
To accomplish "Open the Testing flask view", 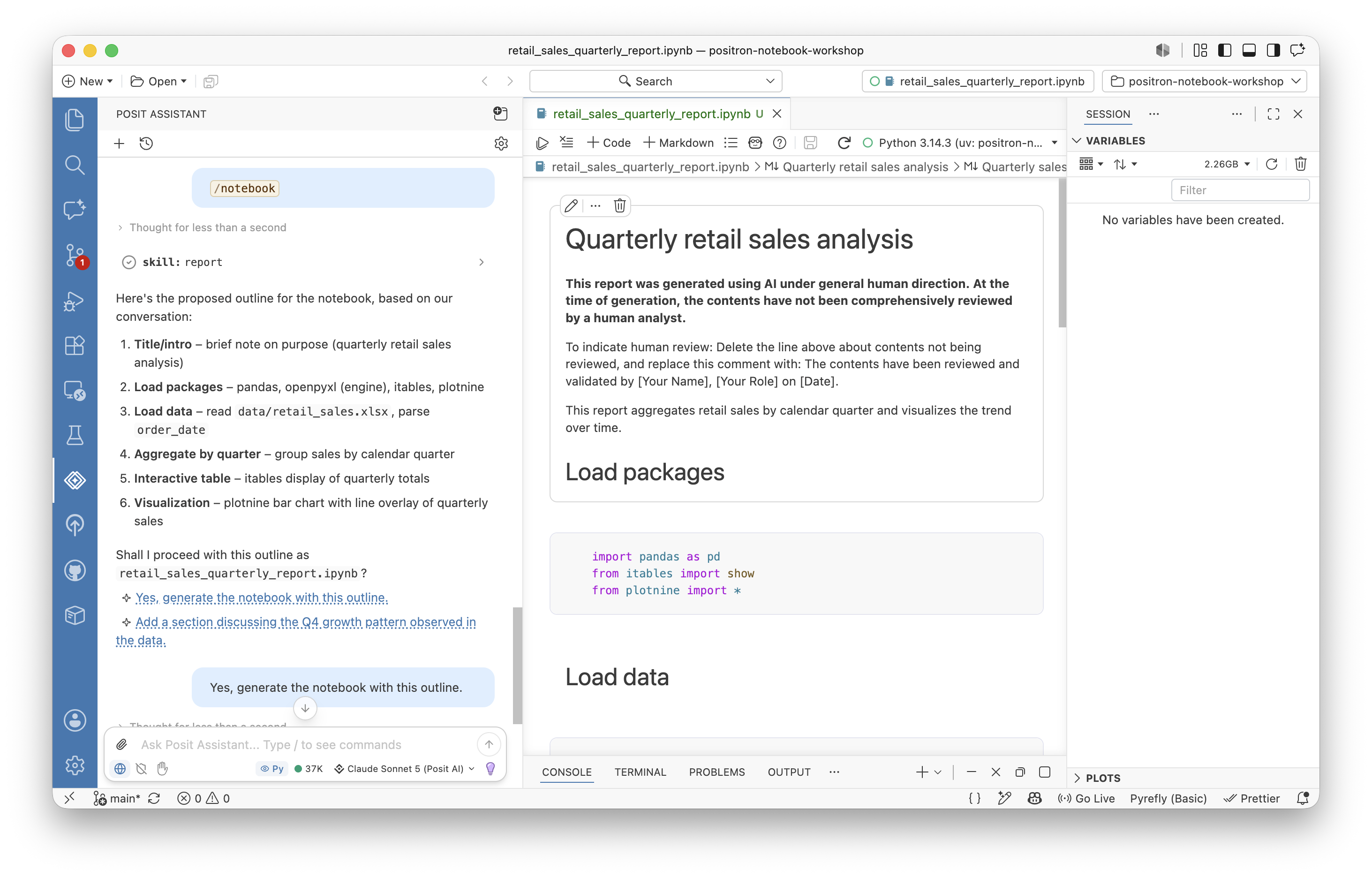I will pos(75,436).
